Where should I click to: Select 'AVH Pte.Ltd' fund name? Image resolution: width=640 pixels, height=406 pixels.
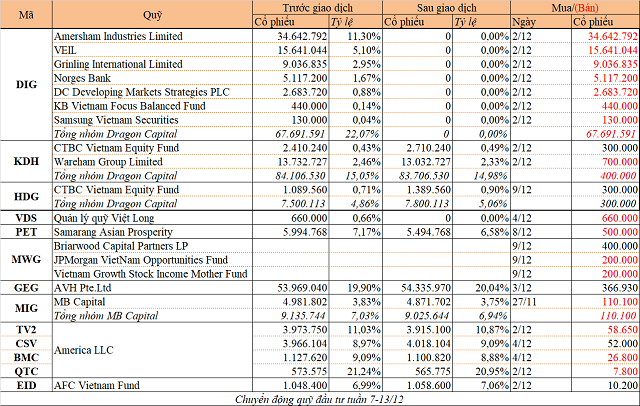click(x=82, y=288)
